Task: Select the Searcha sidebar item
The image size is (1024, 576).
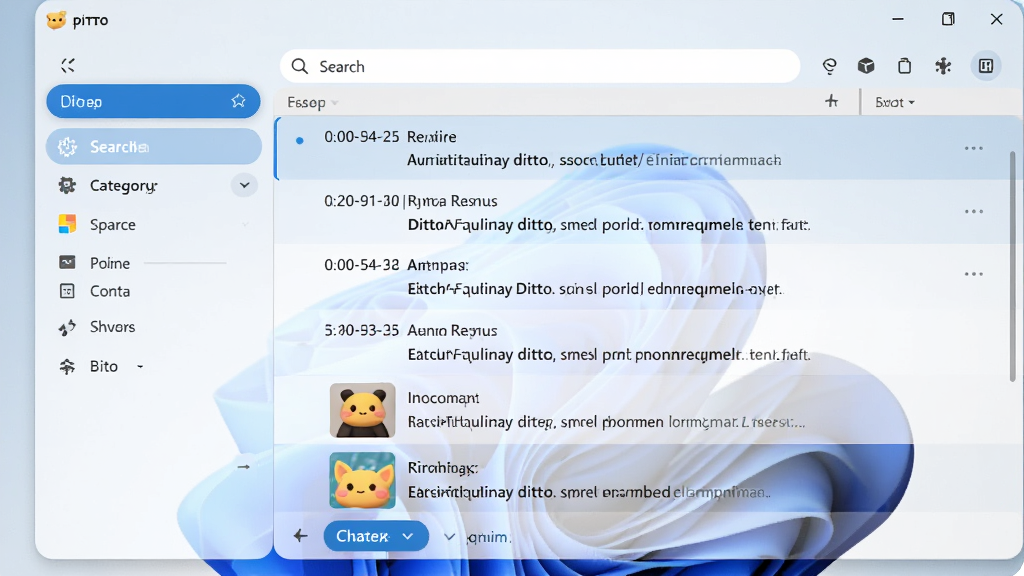Action: (x=153, y=146)
